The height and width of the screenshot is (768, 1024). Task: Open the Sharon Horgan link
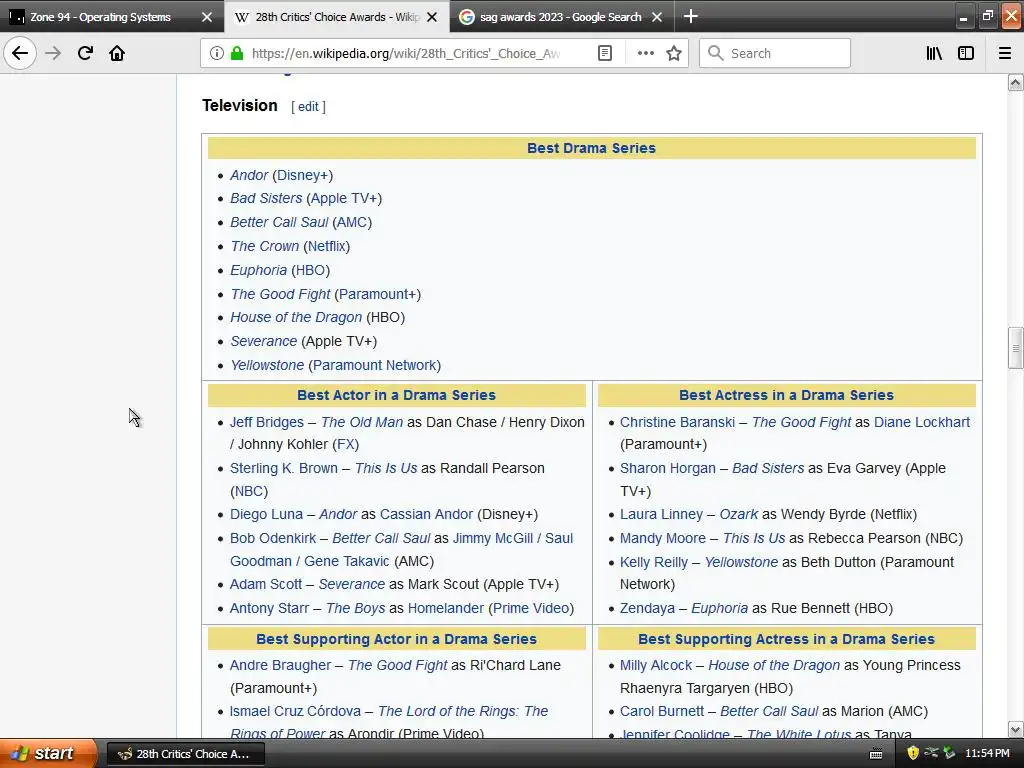click(667, 468)
